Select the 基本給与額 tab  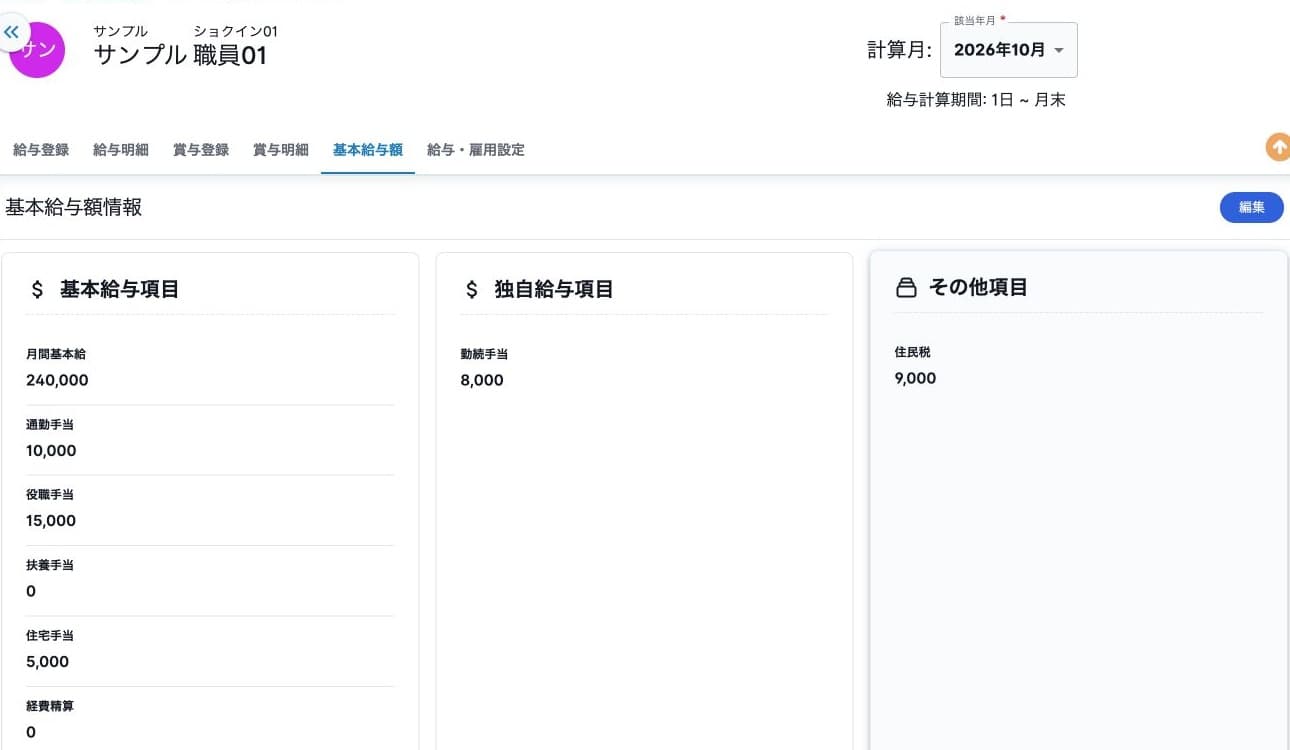pos(368,150)
